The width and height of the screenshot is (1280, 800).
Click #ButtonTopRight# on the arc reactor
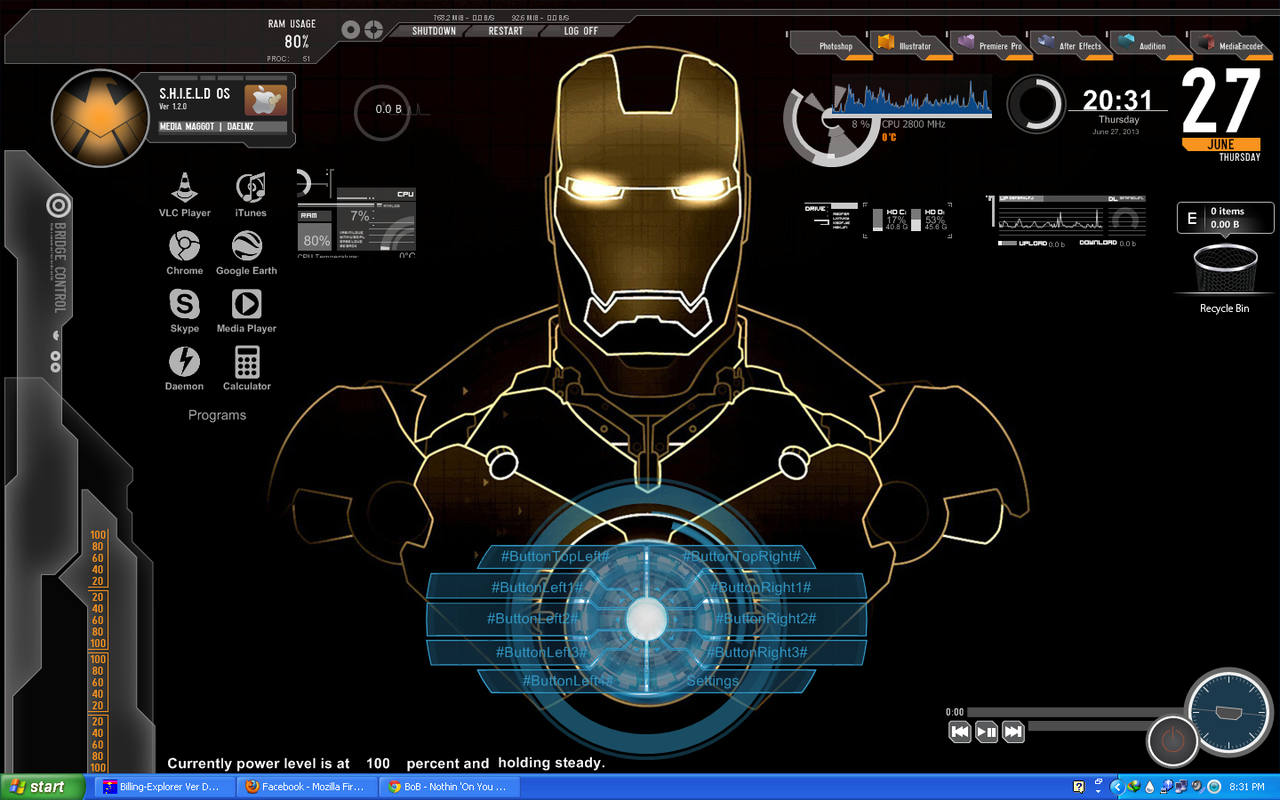(x=741, y=556)
